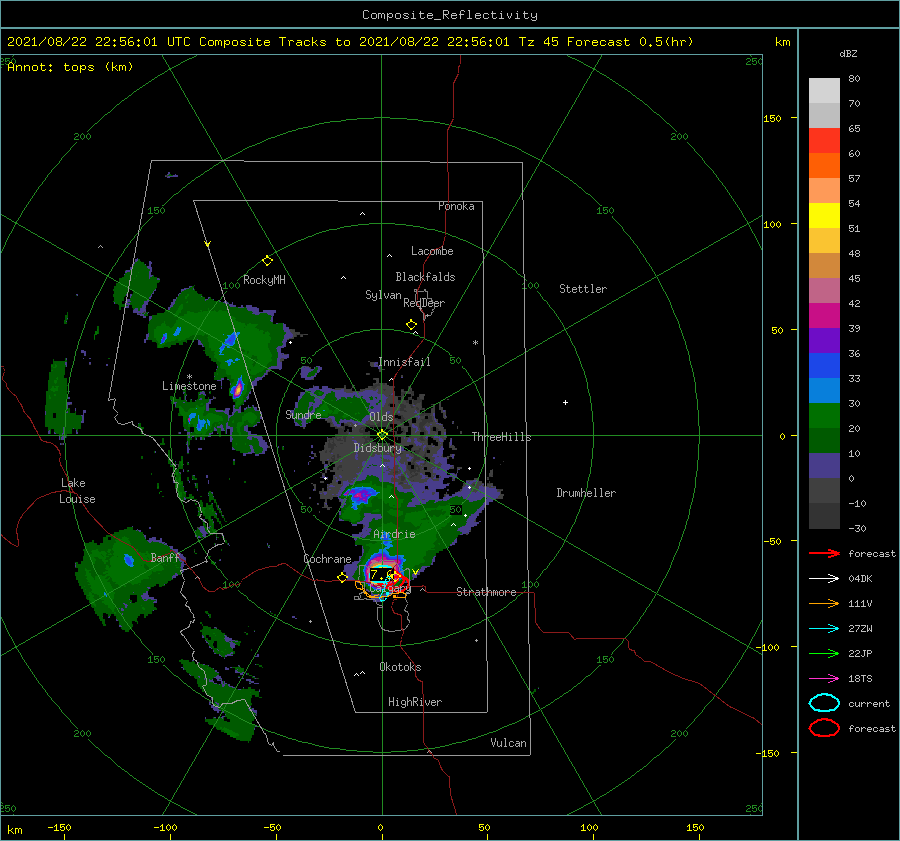Click the Strathmore town label
Screen dimensions: 900x841
coord(486,592)
